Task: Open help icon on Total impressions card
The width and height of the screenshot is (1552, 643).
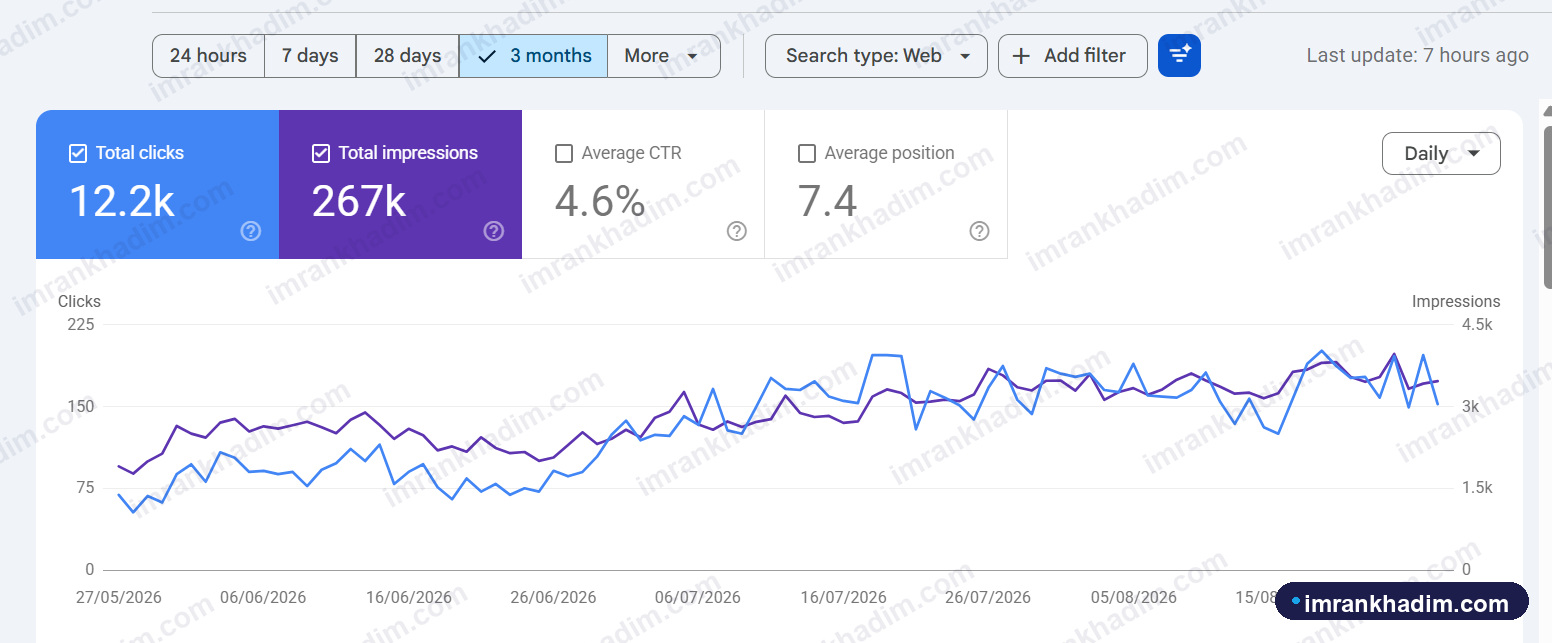Action: [494, 231]
